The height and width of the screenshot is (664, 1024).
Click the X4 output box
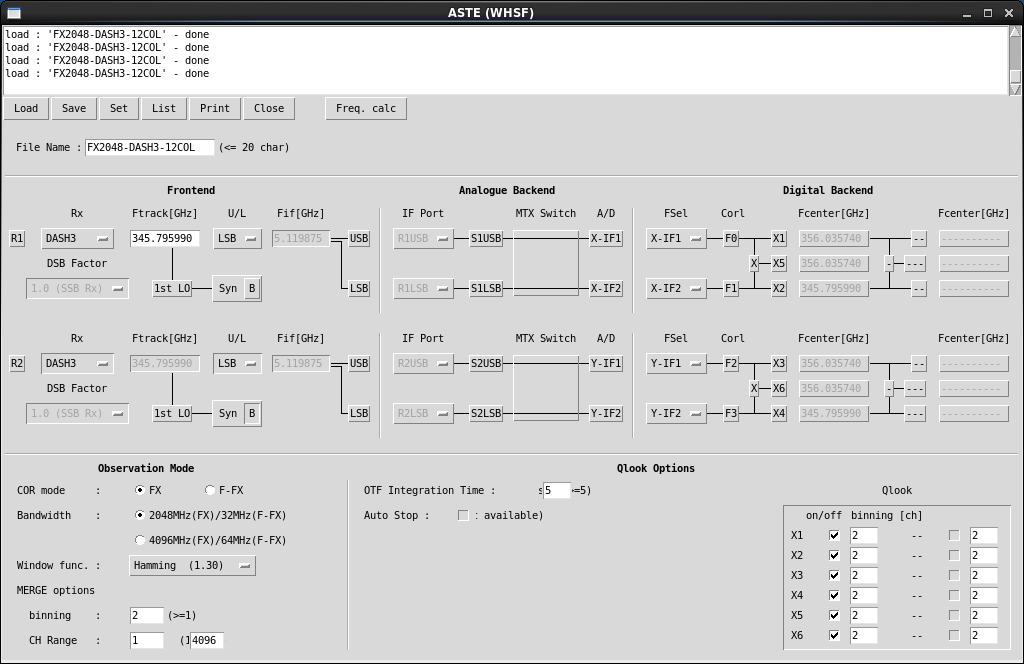pos(778,413)
